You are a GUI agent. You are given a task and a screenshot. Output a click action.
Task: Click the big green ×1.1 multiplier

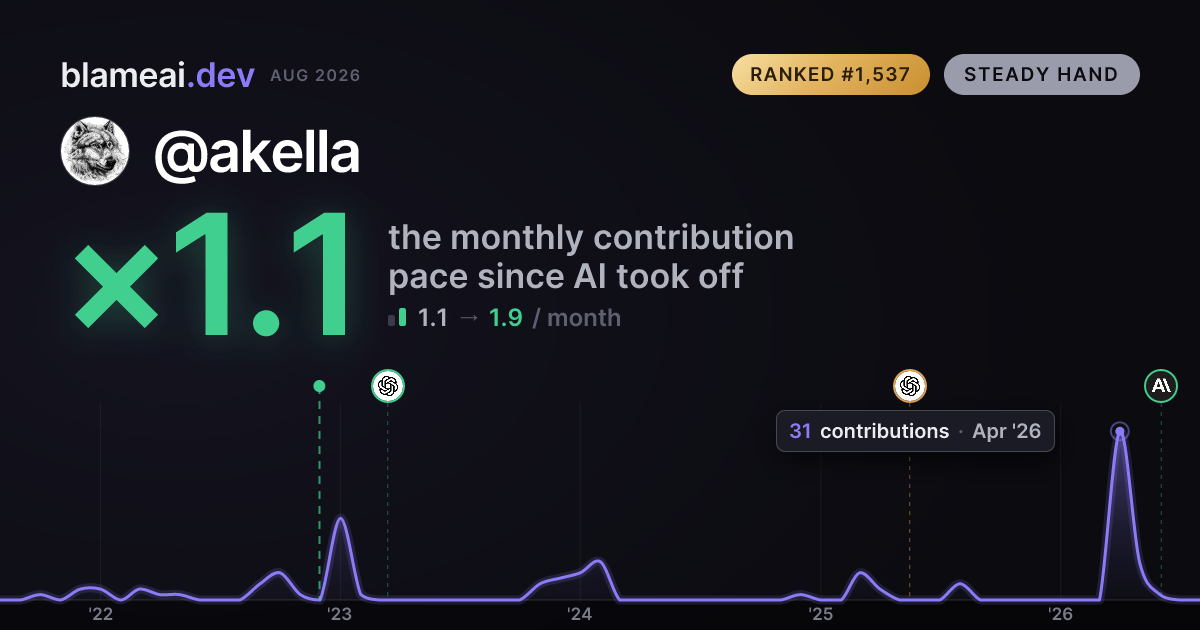pos(214,278)
